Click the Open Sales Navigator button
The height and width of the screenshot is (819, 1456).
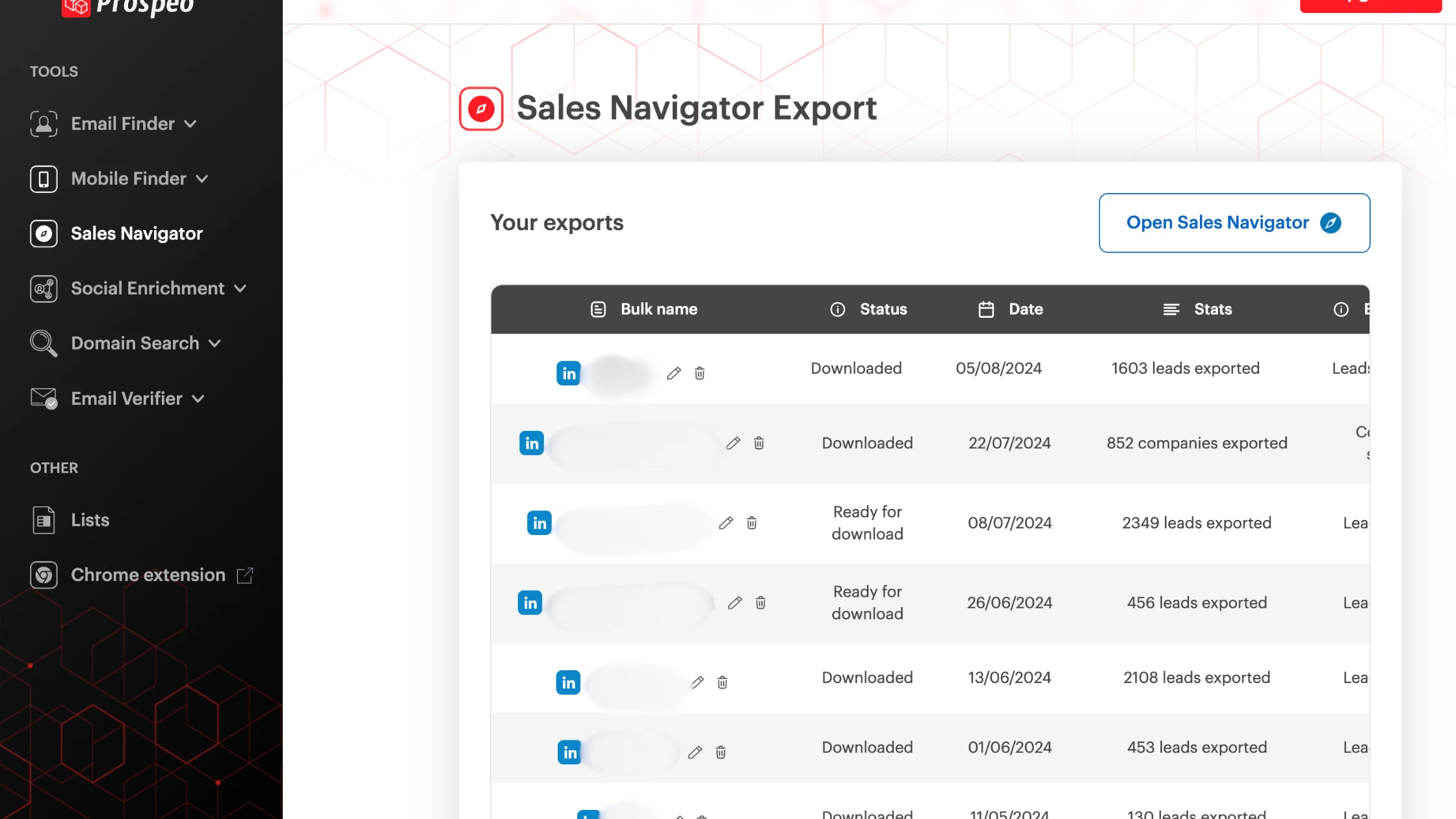point(1234,223)
